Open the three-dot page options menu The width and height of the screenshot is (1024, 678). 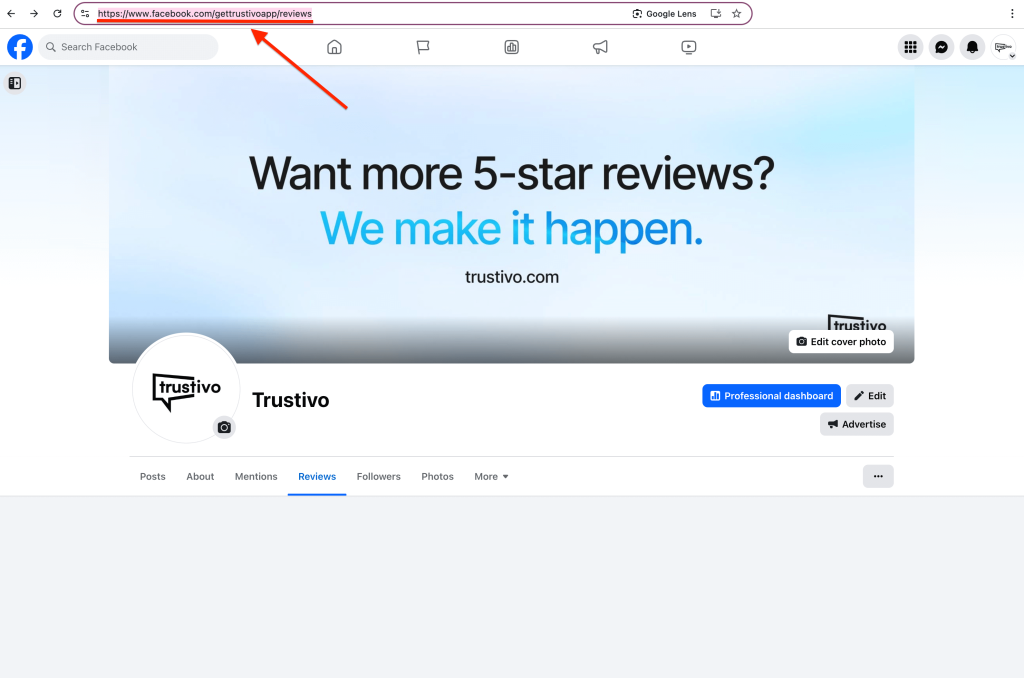pyautogui.click(x=878, y=476)
